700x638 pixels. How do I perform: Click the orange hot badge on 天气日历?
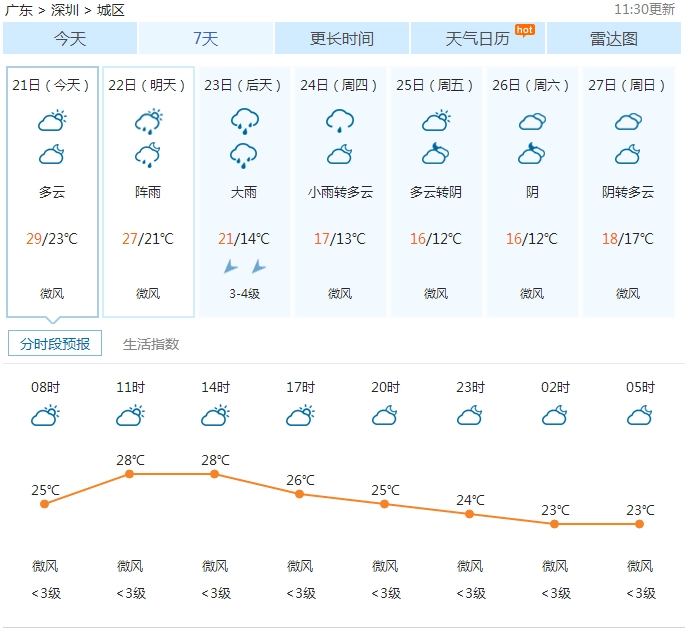tap(525, 30)
